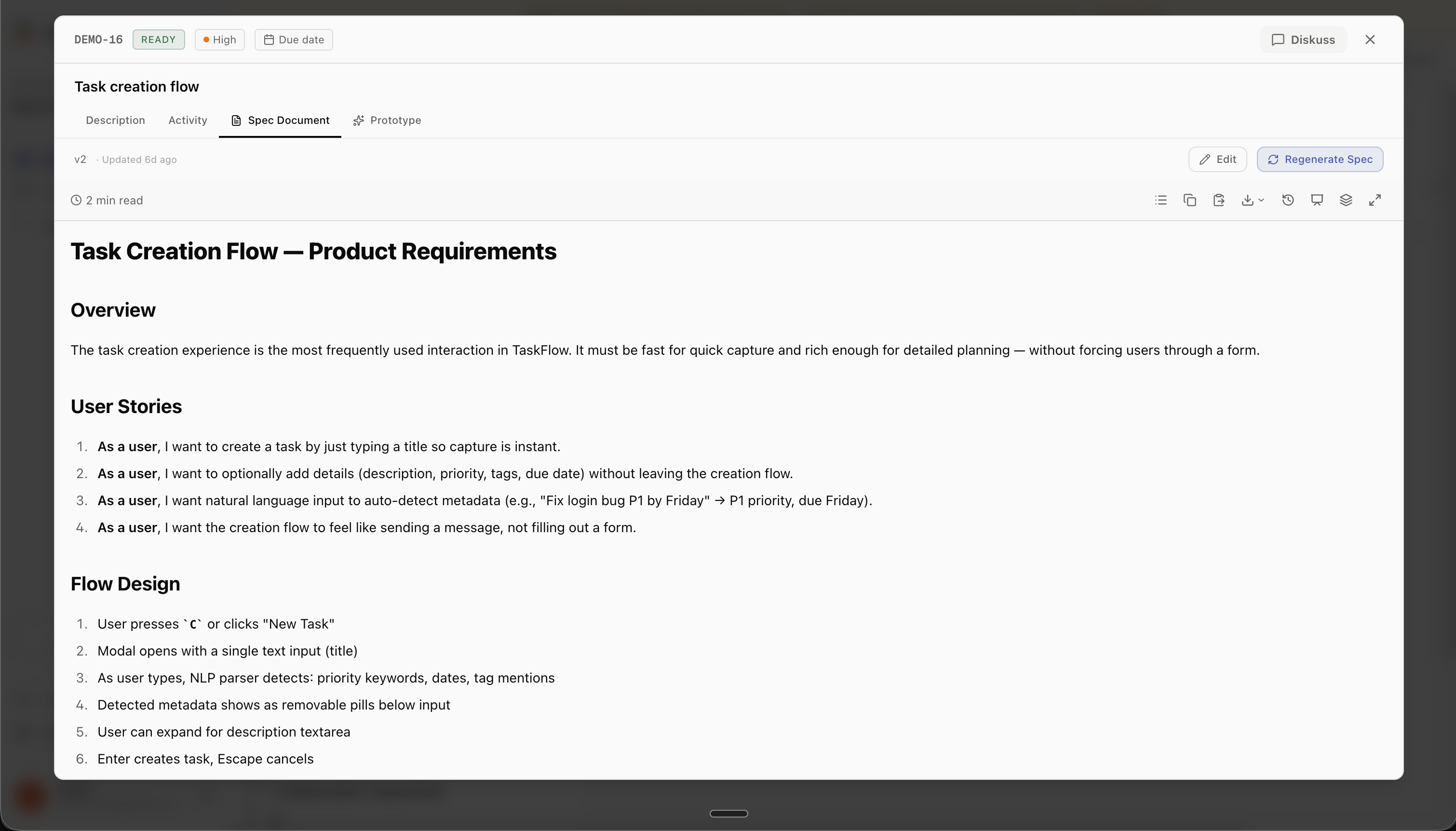1456x831 pixels.
Task: Start presentation mode for the spec
Action: (x=1317, y=200)
